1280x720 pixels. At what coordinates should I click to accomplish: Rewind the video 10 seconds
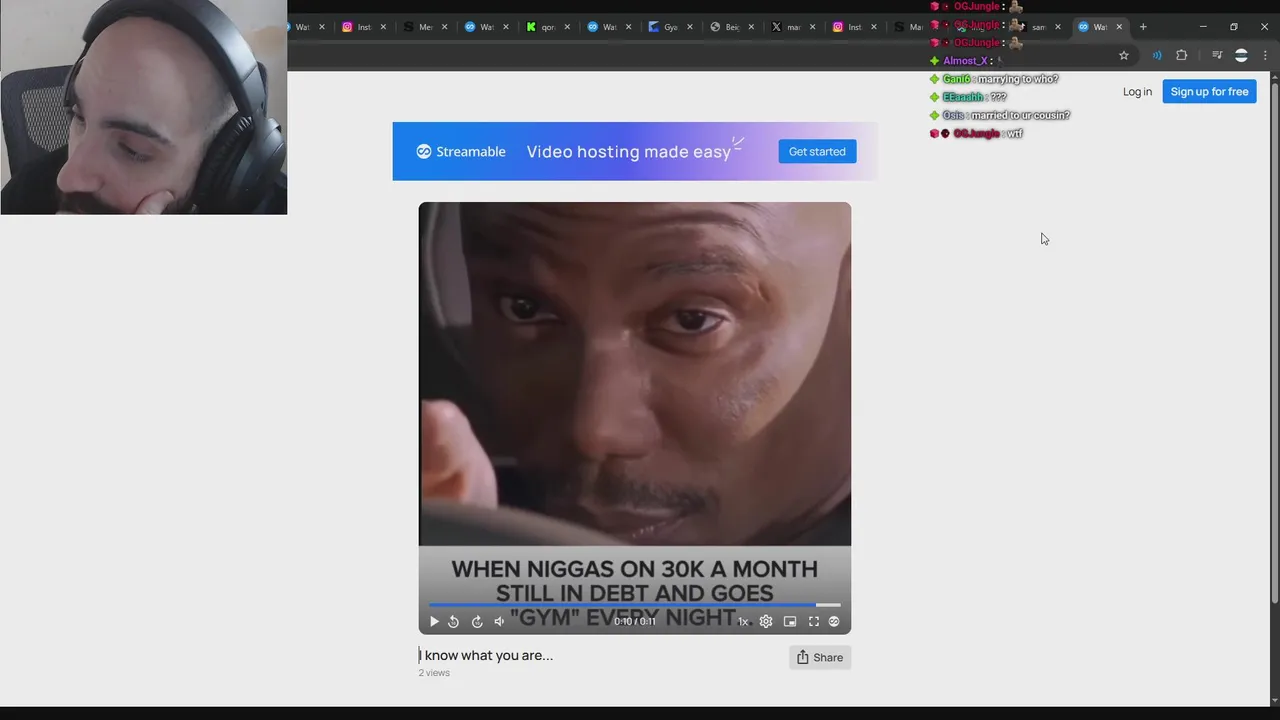453,621
